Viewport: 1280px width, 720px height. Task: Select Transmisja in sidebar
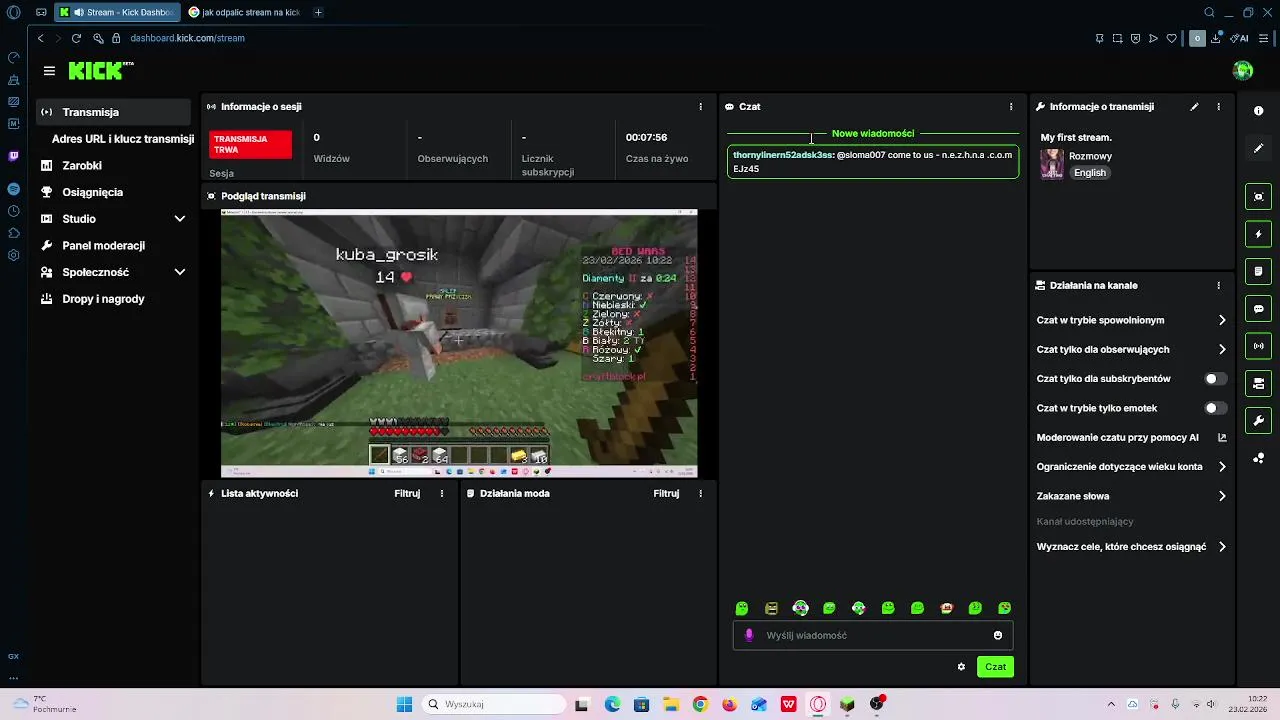coord(113,112)
